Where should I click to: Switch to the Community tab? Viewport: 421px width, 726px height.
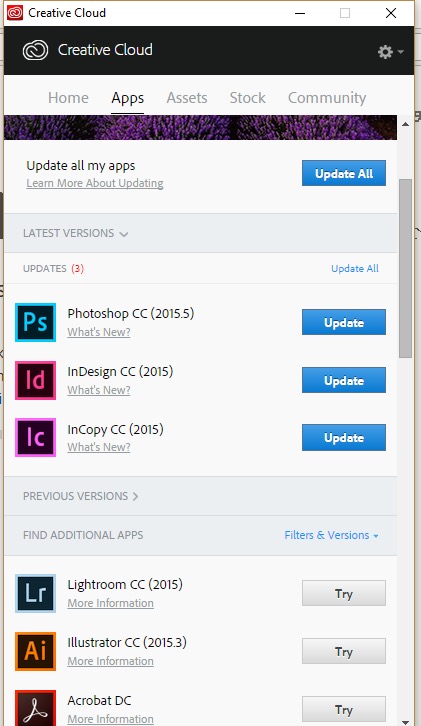[x=327, y=98]
